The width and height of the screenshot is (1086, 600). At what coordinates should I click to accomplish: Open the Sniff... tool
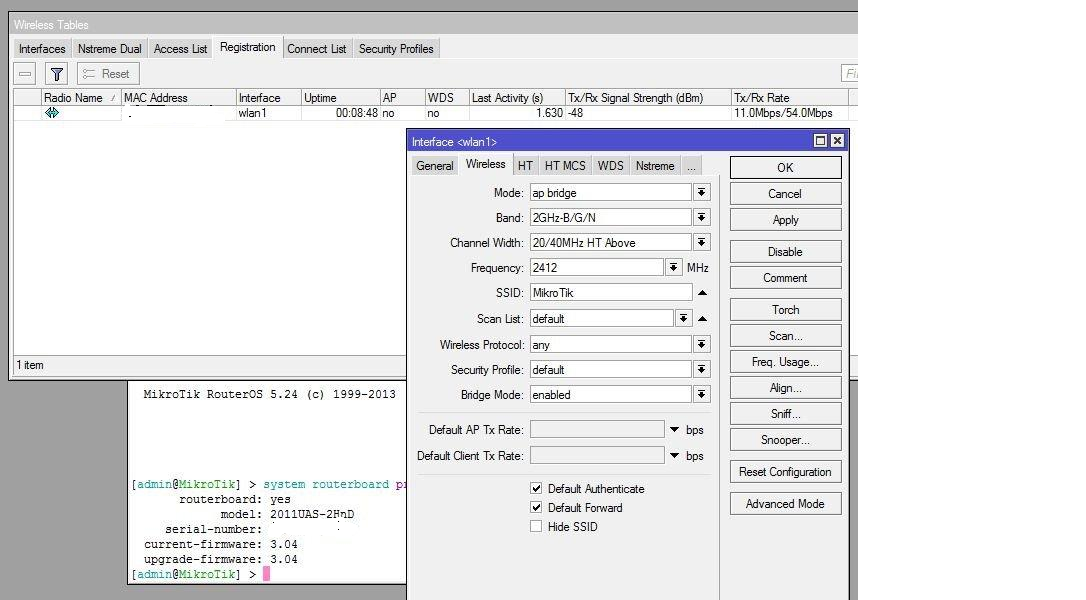click(x=785, y=414)
